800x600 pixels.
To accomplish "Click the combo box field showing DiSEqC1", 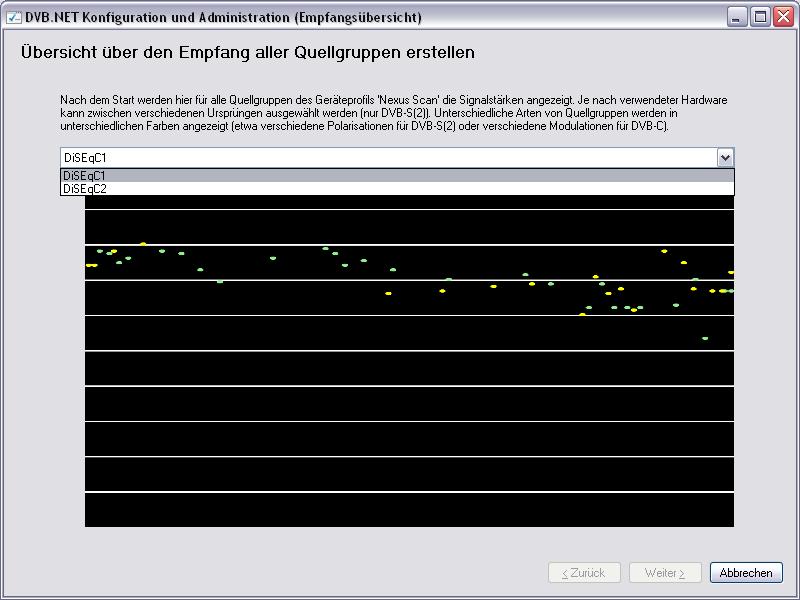I will pyautogui.click(x=388, y=157).
